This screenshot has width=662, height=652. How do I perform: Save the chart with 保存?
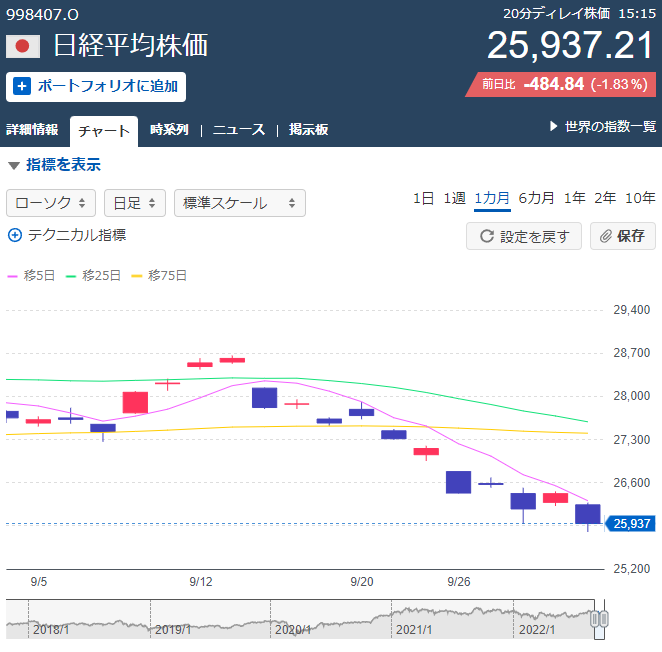tap(623, 236)
